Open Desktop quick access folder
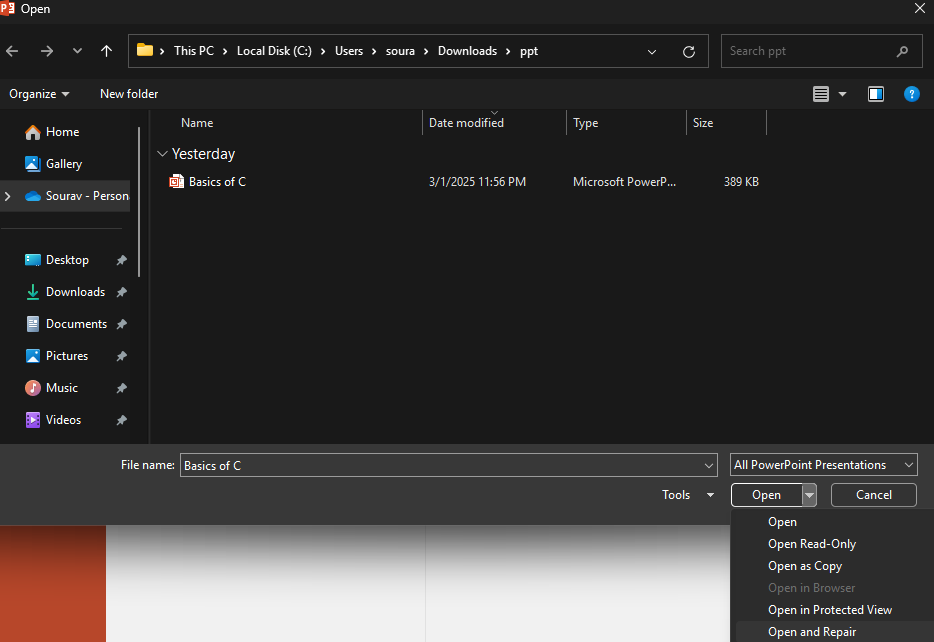Image resolution: width=934 pixels, height=642 pixels. tap(67, 260)
